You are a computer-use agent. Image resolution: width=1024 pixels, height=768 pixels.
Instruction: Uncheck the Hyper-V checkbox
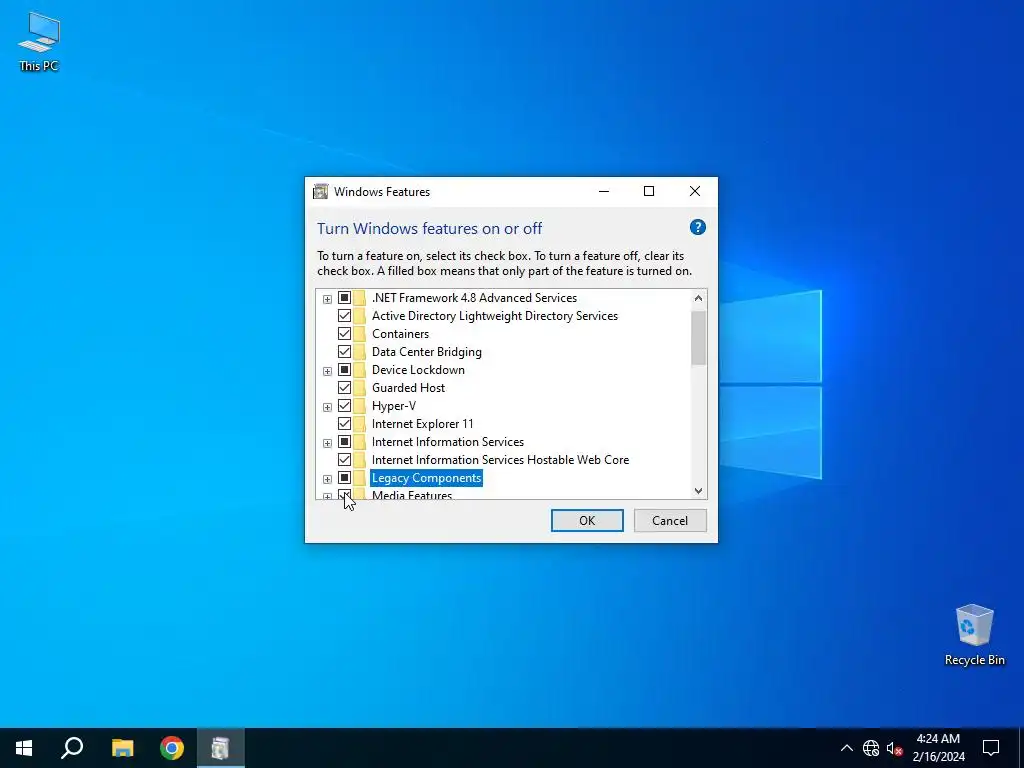(x=344, y=406)
